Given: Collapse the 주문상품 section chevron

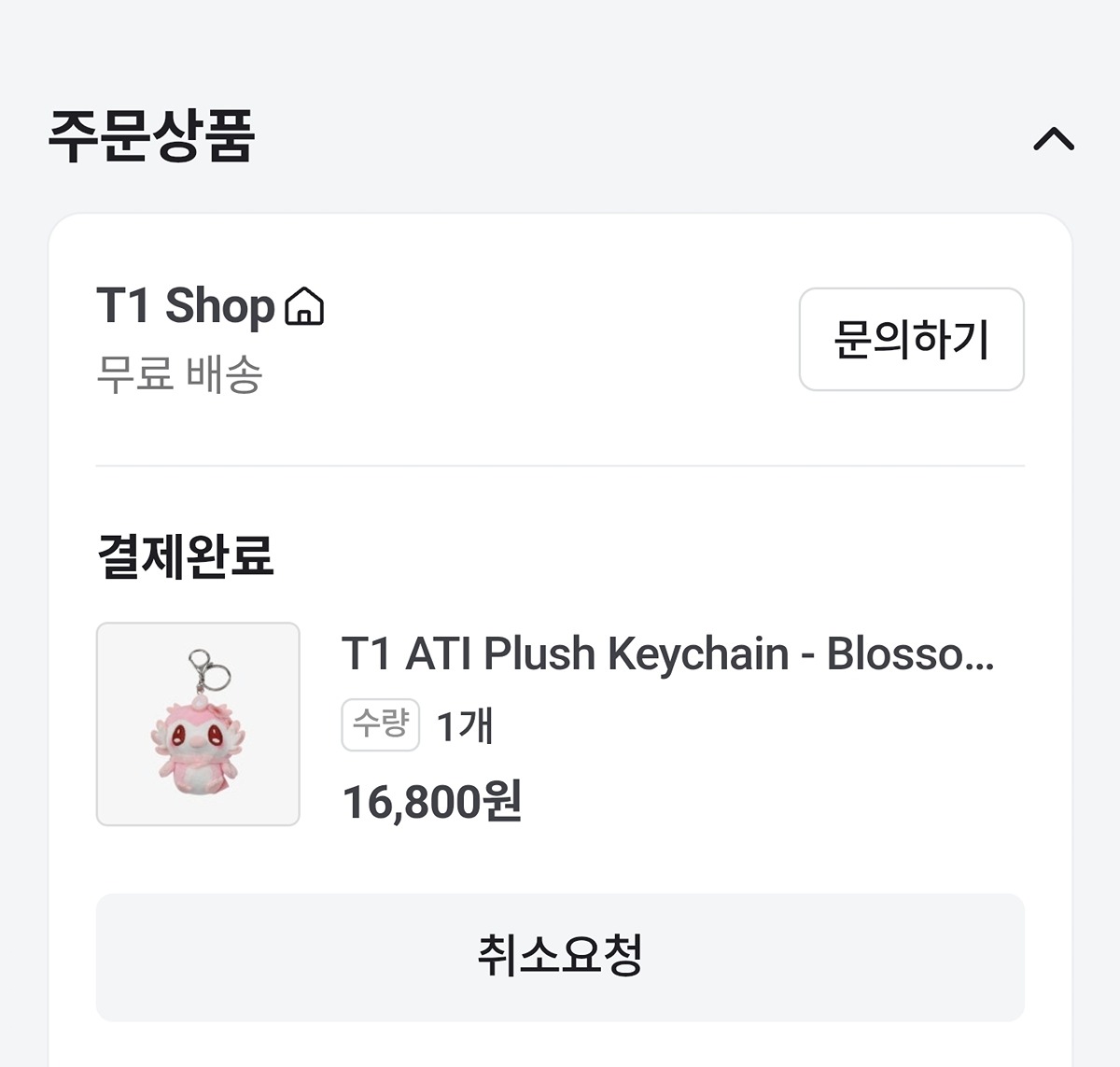Looking at the screenshot, I should point(1054,140).
